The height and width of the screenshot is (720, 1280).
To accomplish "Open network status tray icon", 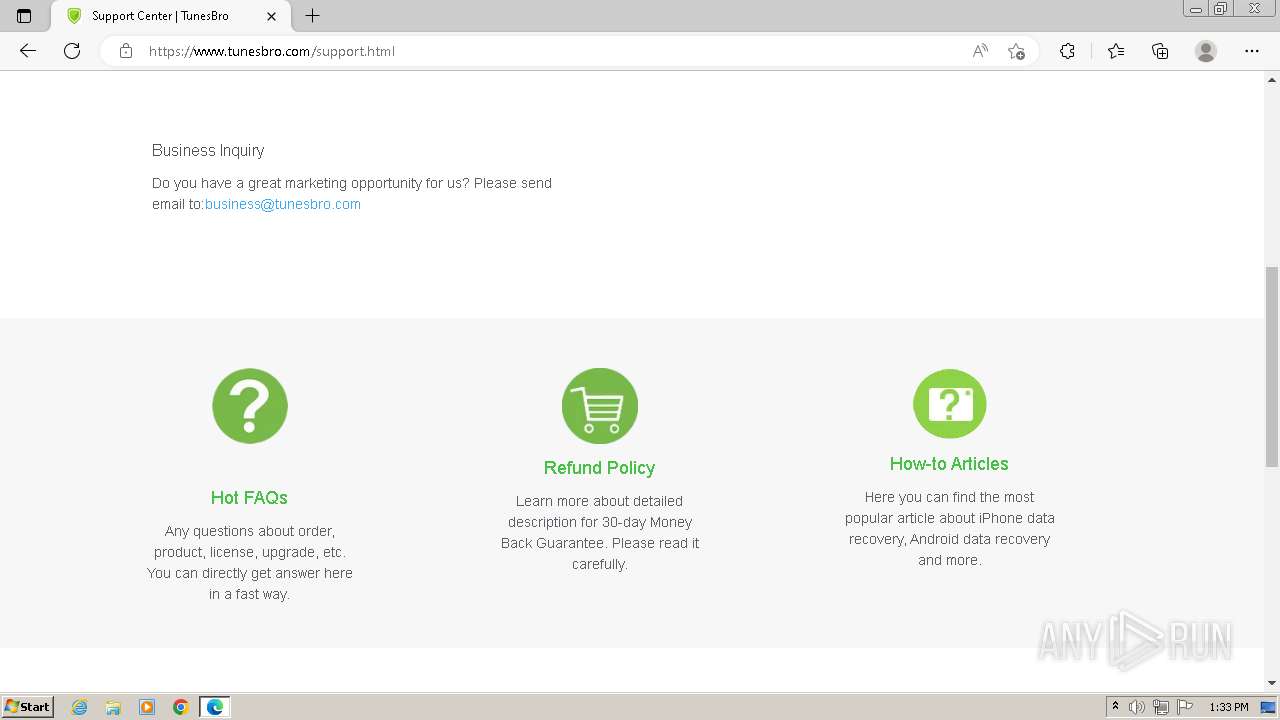I will [x=1161, y=707].
